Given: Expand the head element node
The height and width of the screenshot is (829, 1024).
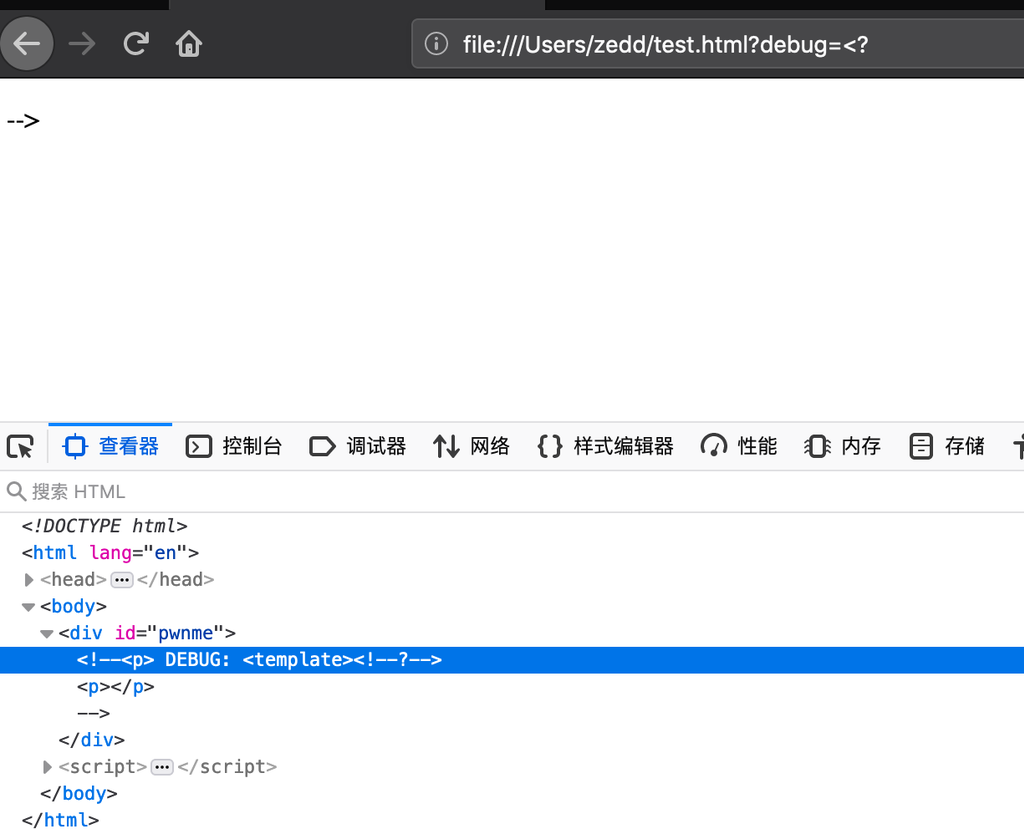Looking at the screenshot, I should point(29,580).
